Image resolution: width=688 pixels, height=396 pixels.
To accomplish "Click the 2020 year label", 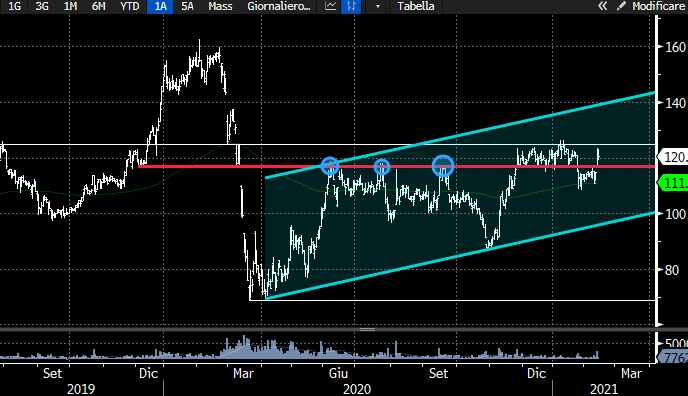I will click(357, 389).
